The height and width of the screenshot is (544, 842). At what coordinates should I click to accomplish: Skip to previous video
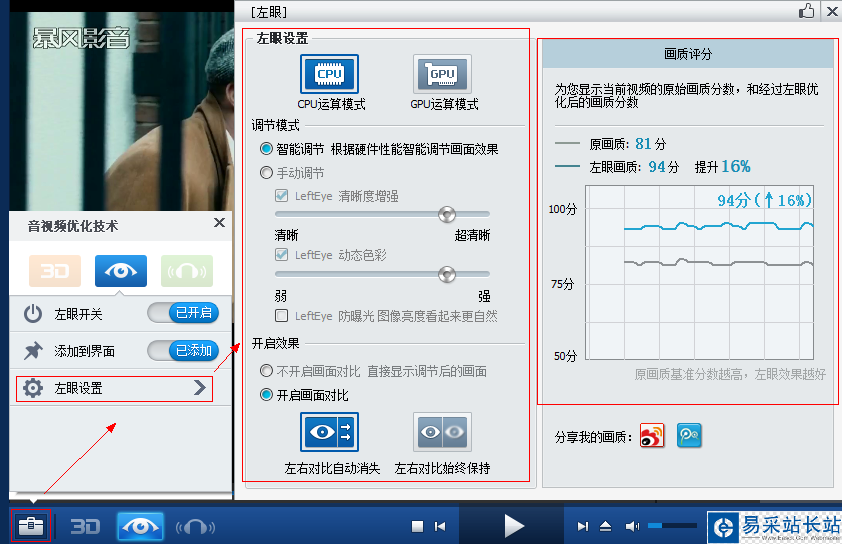coord(440,527)
